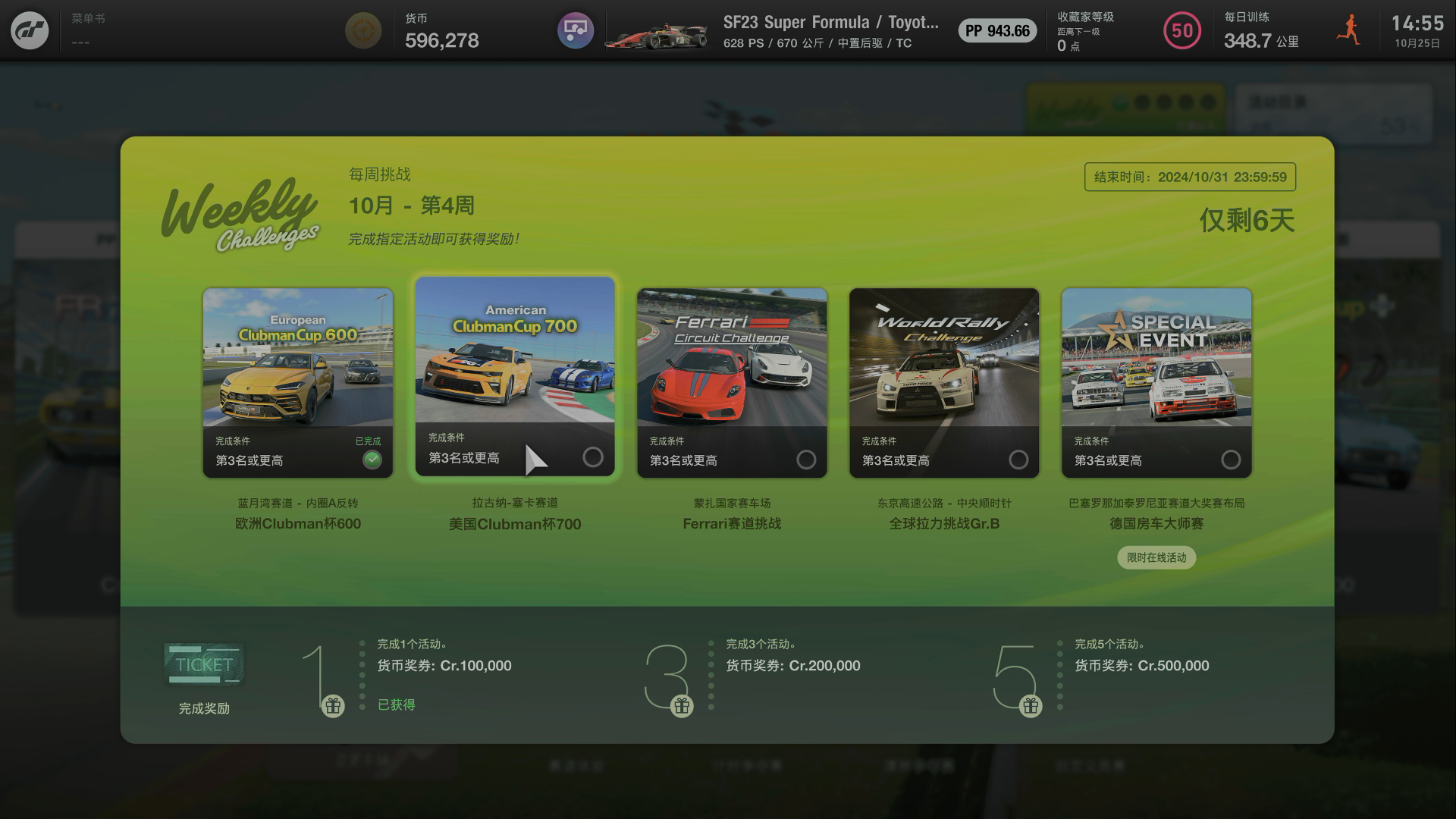
Task: Click the 全球拉力挑战Gr.B title
Action: 944,523
